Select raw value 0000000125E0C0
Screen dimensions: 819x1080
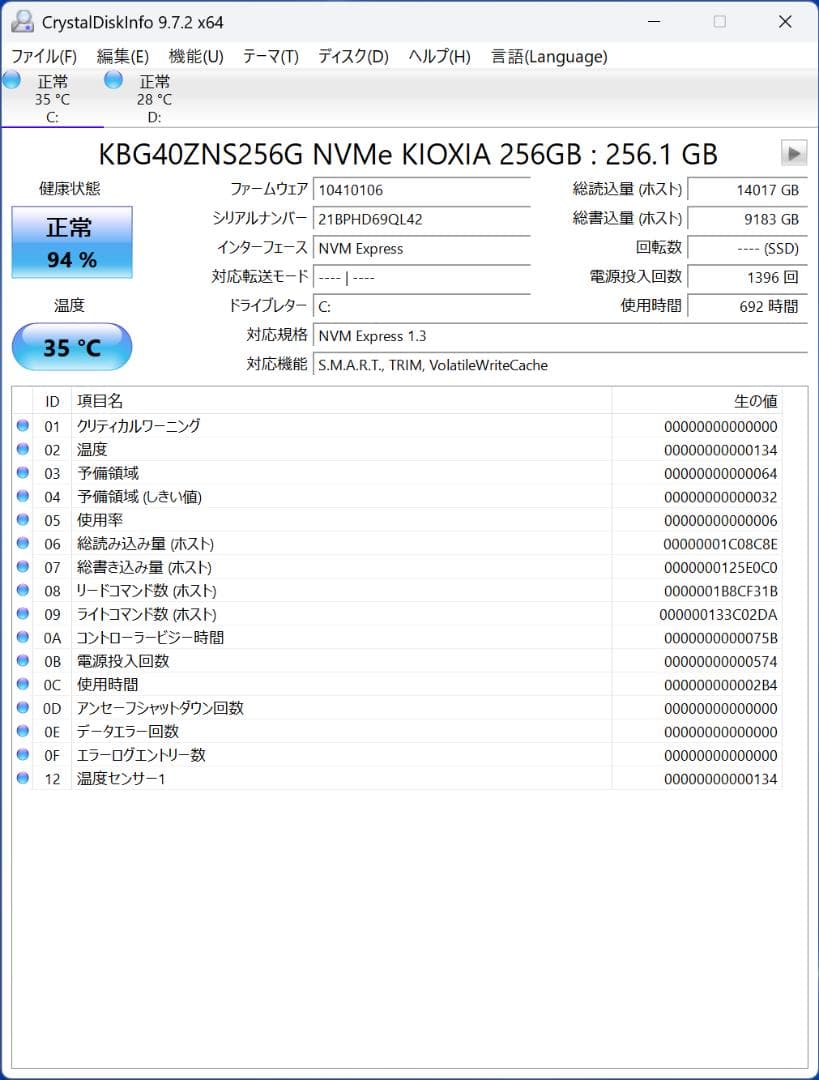pos(720,568)
